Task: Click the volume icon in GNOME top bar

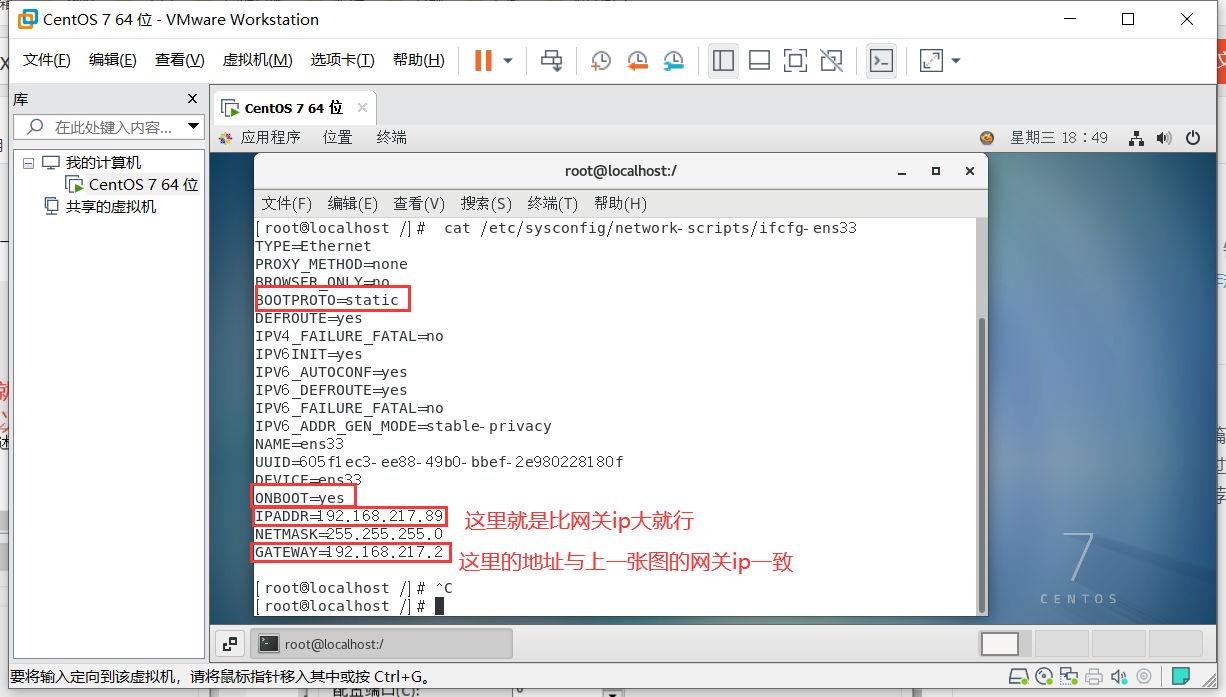Action: click(1163, 138)
